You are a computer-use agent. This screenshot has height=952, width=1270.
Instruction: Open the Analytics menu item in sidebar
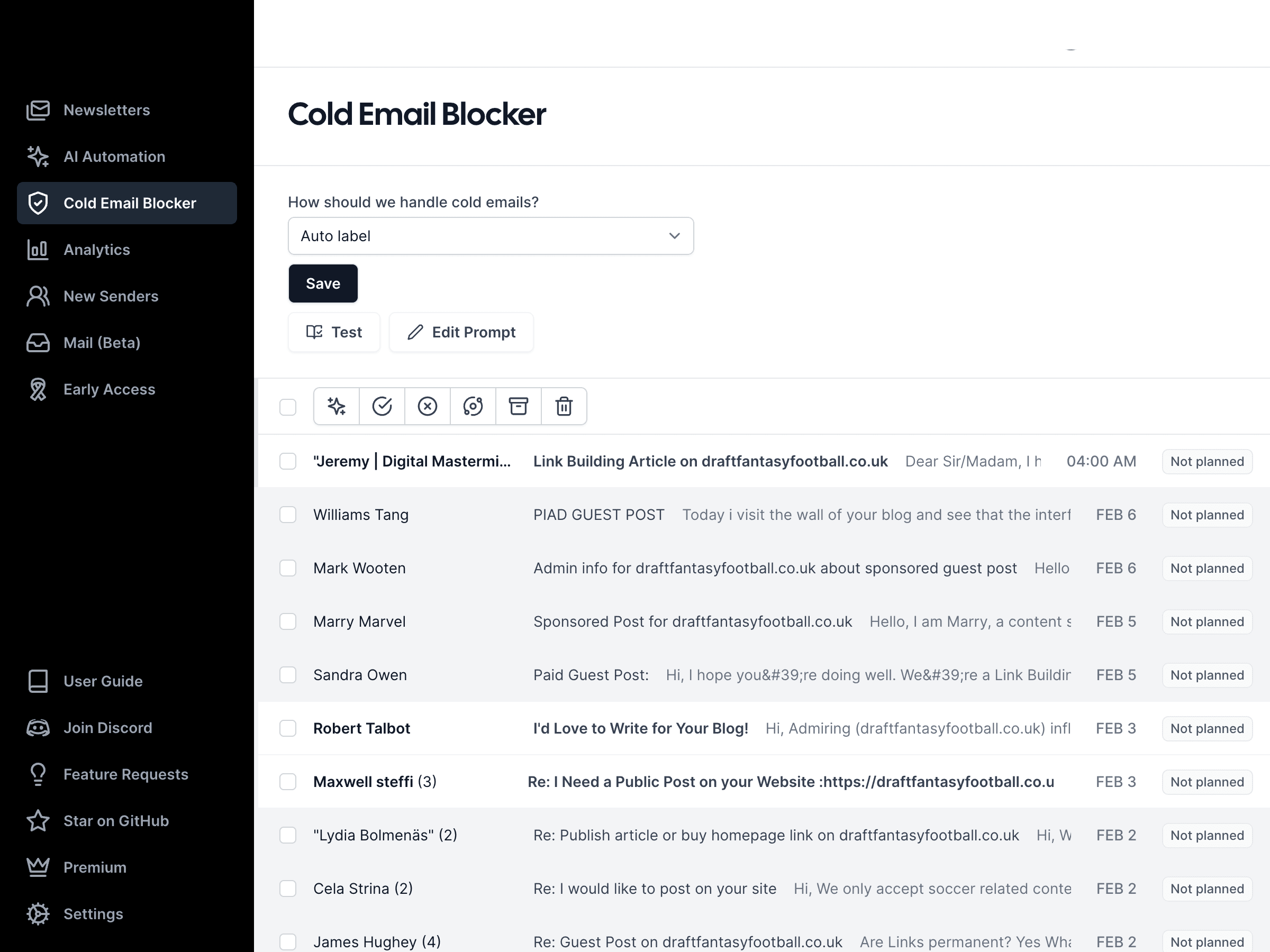coord(96,249)
